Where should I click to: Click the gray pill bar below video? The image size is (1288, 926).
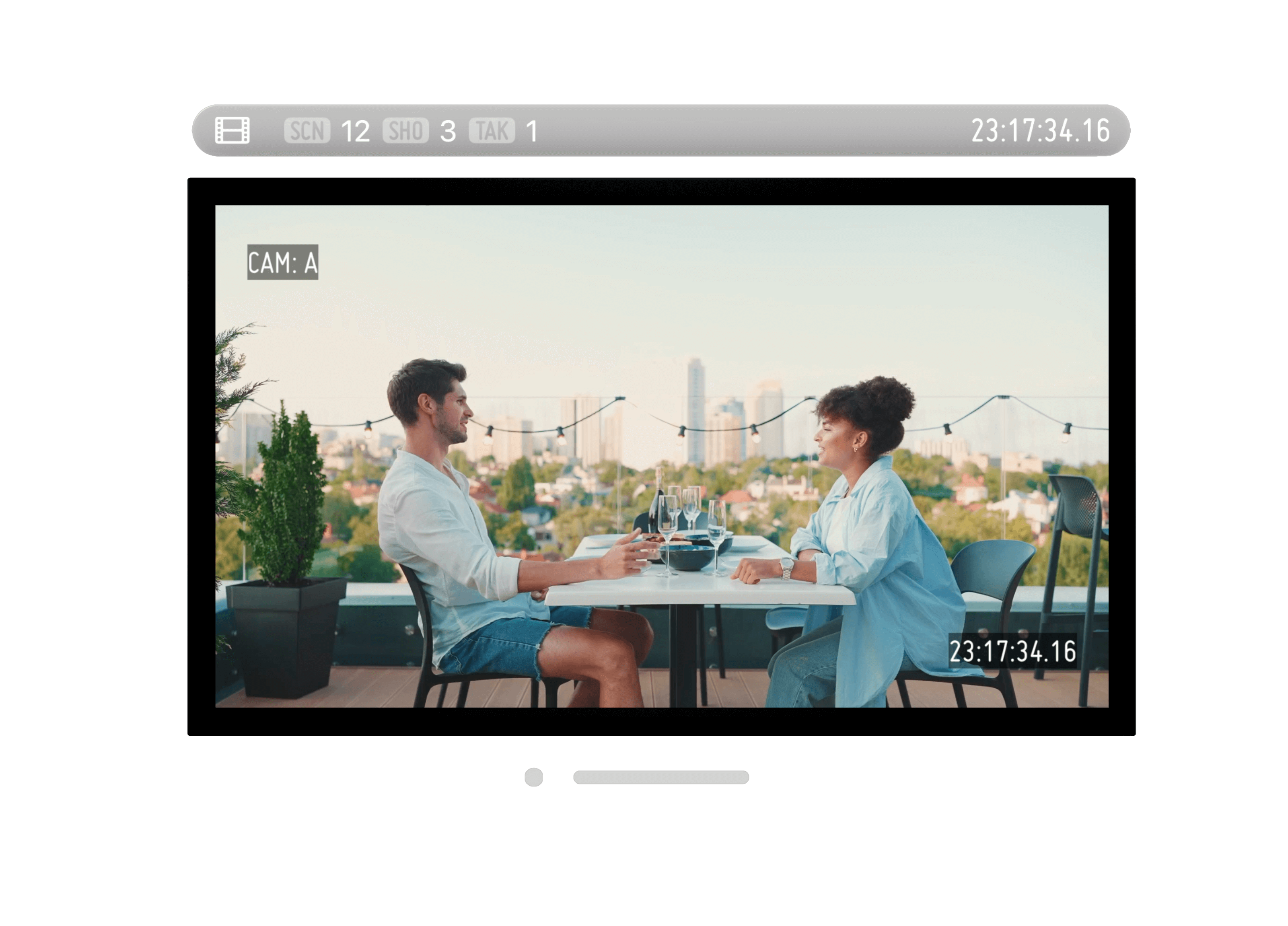point(661,777)
